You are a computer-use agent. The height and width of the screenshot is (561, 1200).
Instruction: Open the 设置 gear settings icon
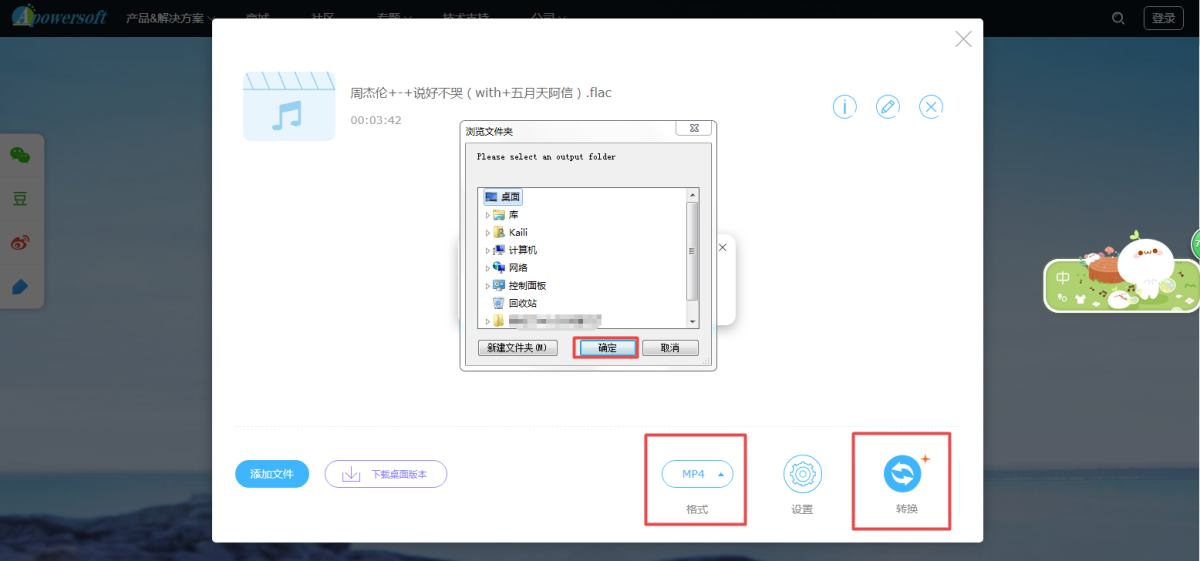802,475
